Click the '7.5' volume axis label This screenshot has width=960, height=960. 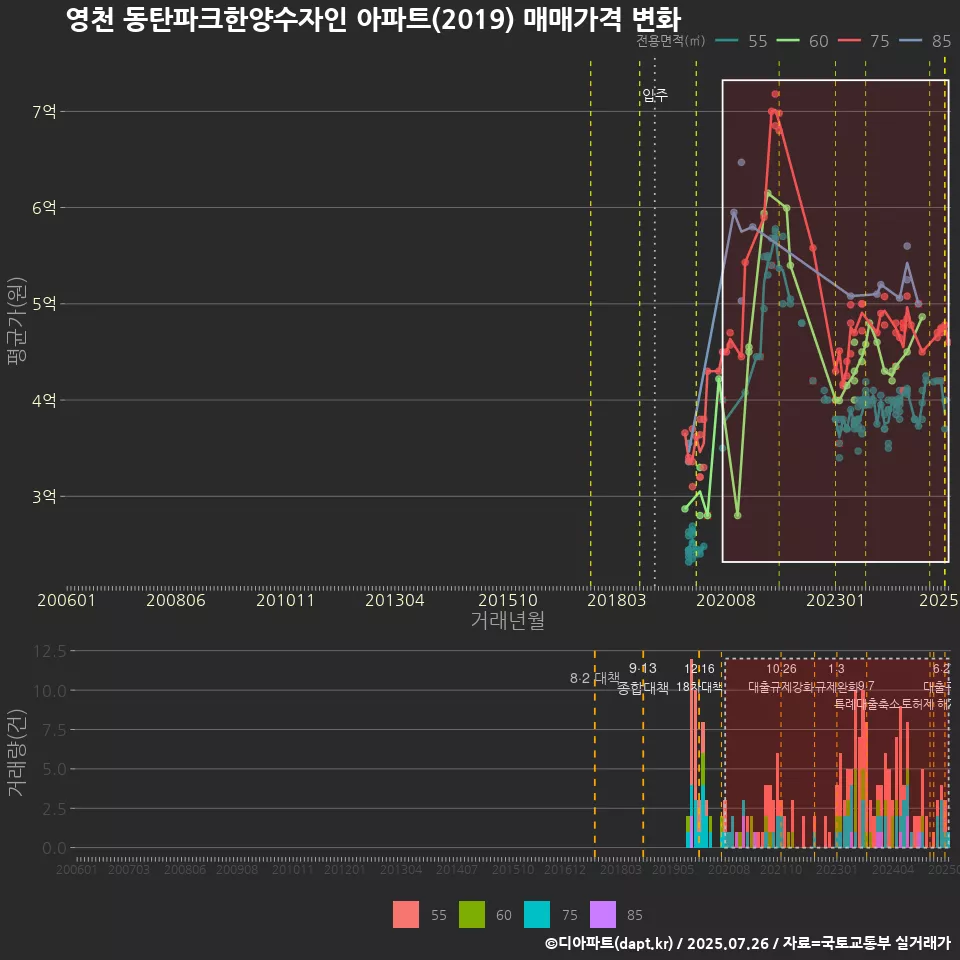point(54,730)
